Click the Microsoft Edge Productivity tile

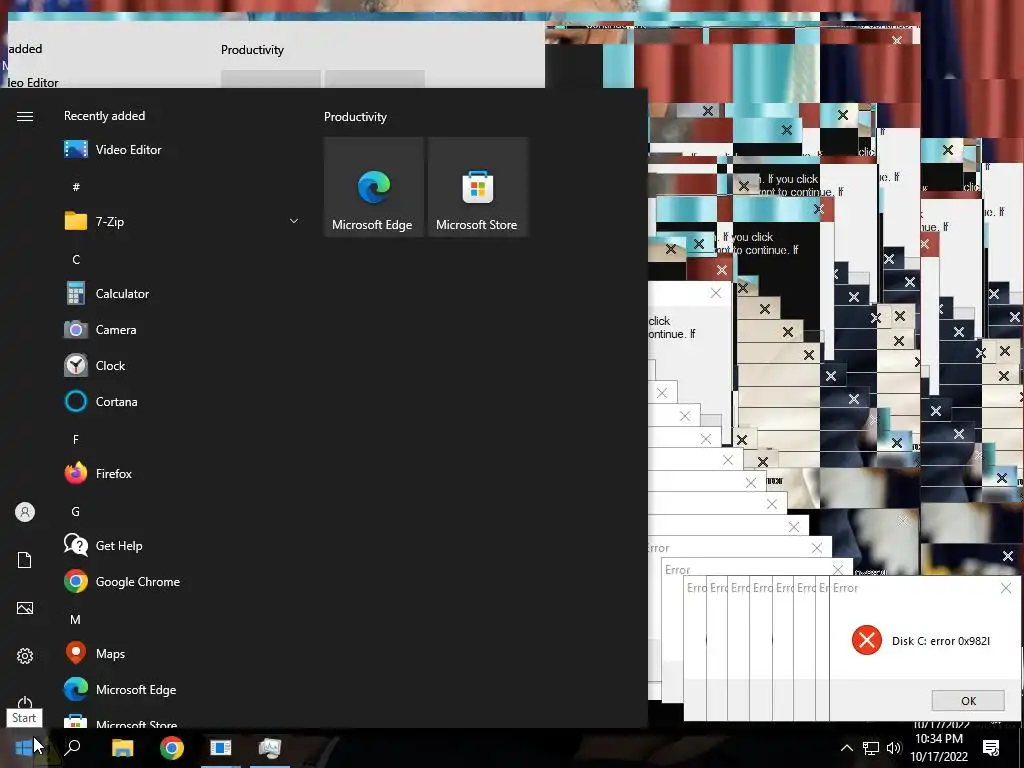(374, 187)
